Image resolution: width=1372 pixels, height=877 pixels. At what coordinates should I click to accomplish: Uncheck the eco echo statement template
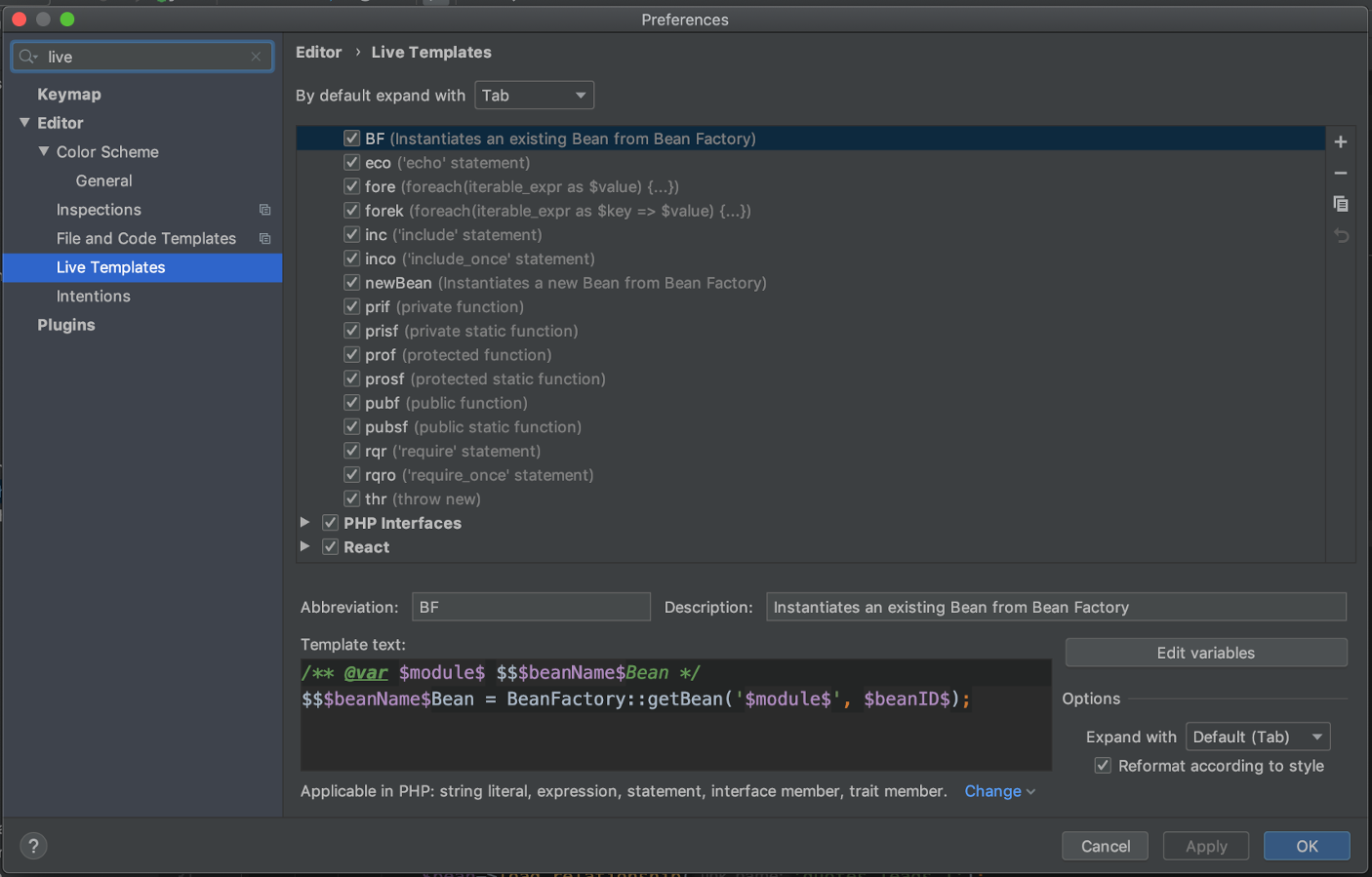(x=352, y=163)
